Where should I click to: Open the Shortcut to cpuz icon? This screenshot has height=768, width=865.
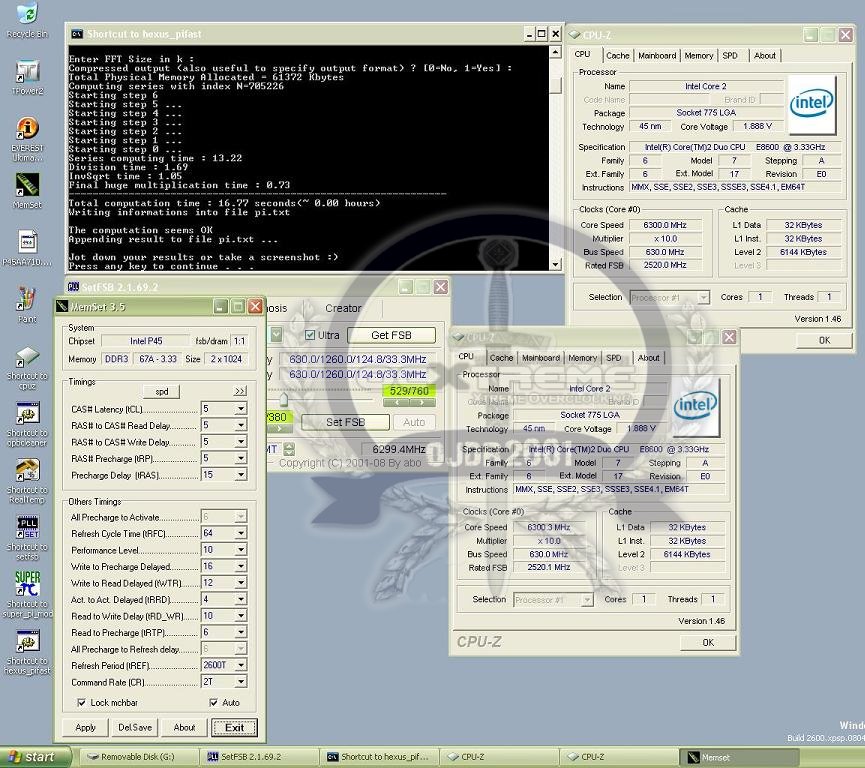[x=26, y=357]
